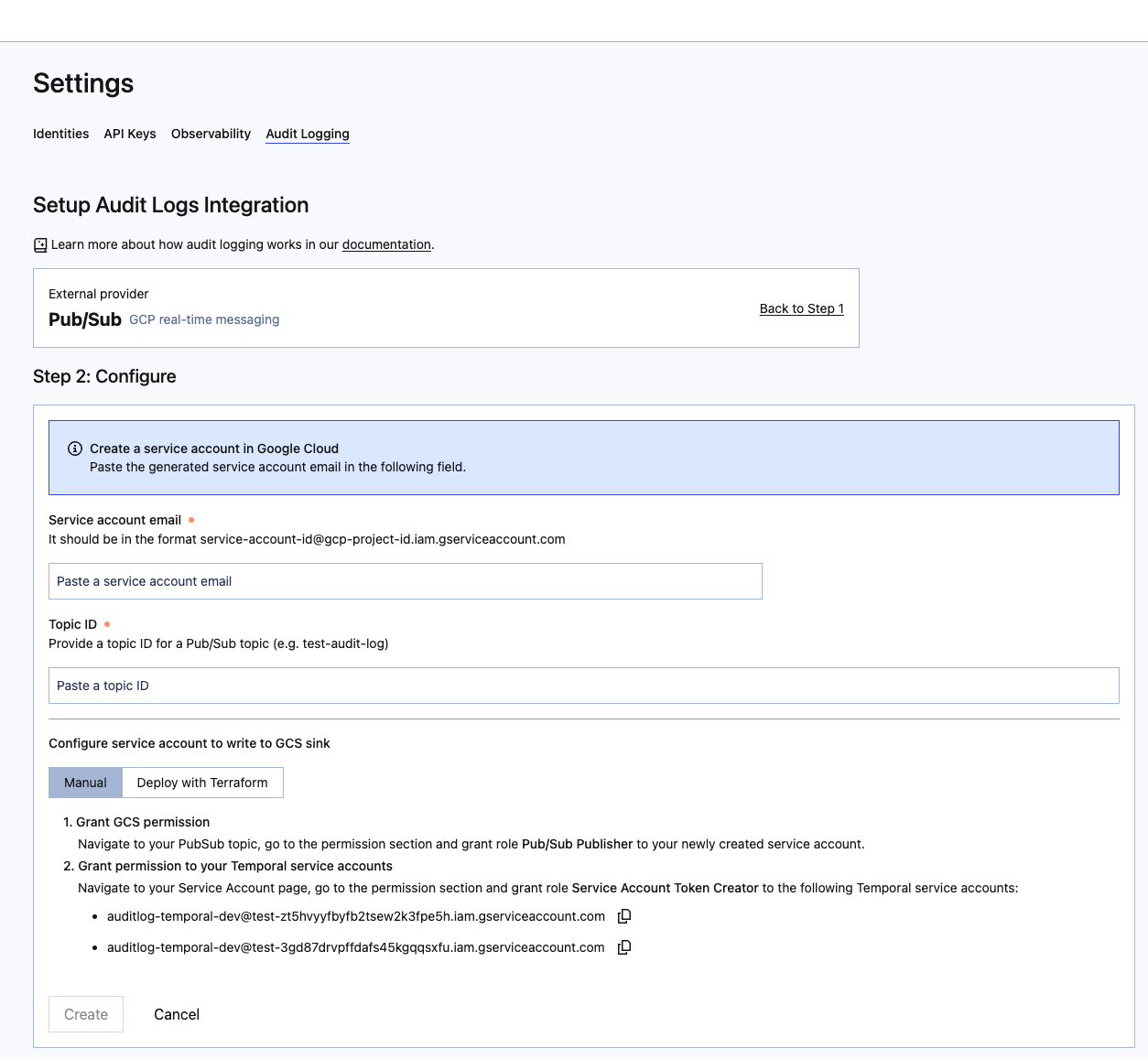Open the API Keys tab

pos(129,134)
